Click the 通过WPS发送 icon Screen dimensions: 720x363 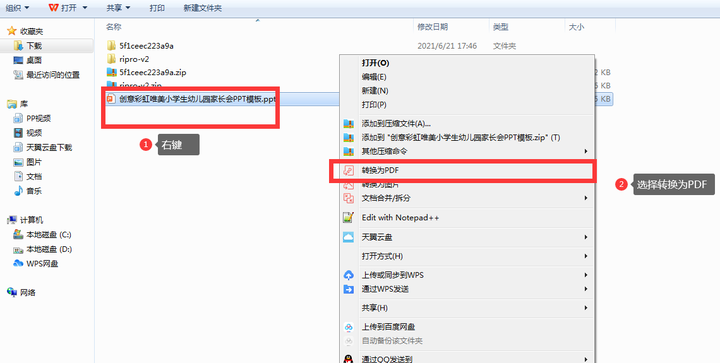[x=349, y=289]
